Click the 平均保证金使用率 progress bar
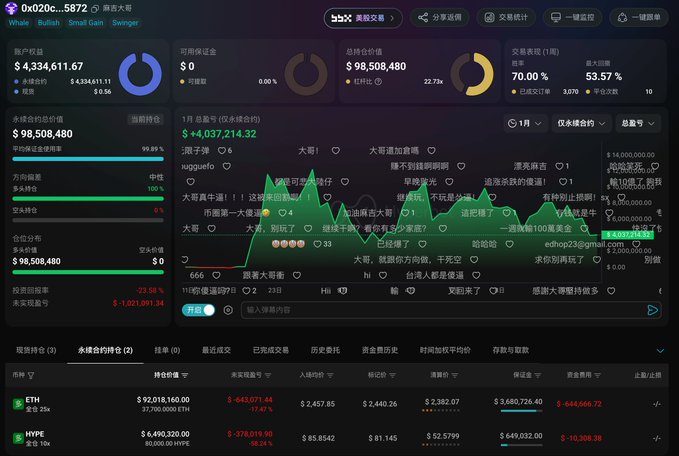The height and width of the screenshot is (456, 679). pos(88,159)
